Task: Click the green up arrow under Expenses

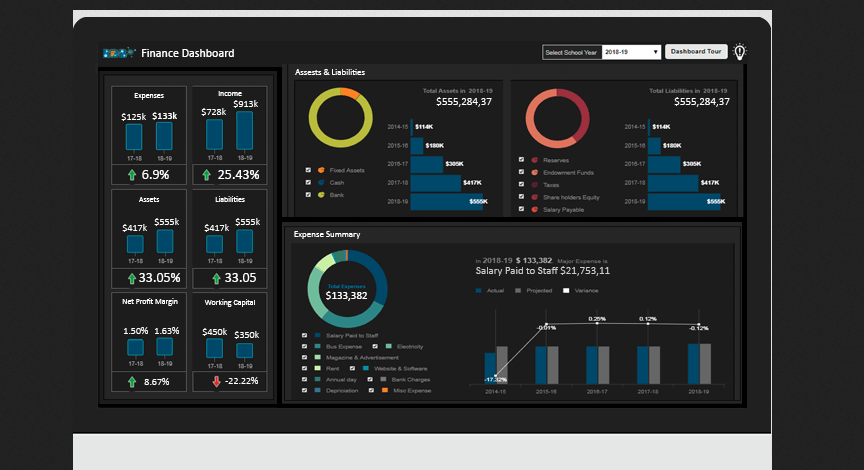Action: click(x=132, y=175)
